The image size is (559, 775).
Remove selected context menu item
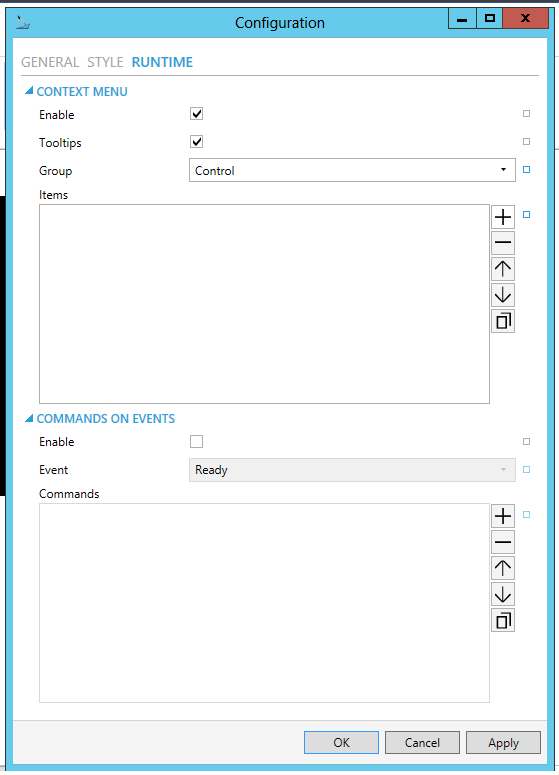(x=503, y=243)
